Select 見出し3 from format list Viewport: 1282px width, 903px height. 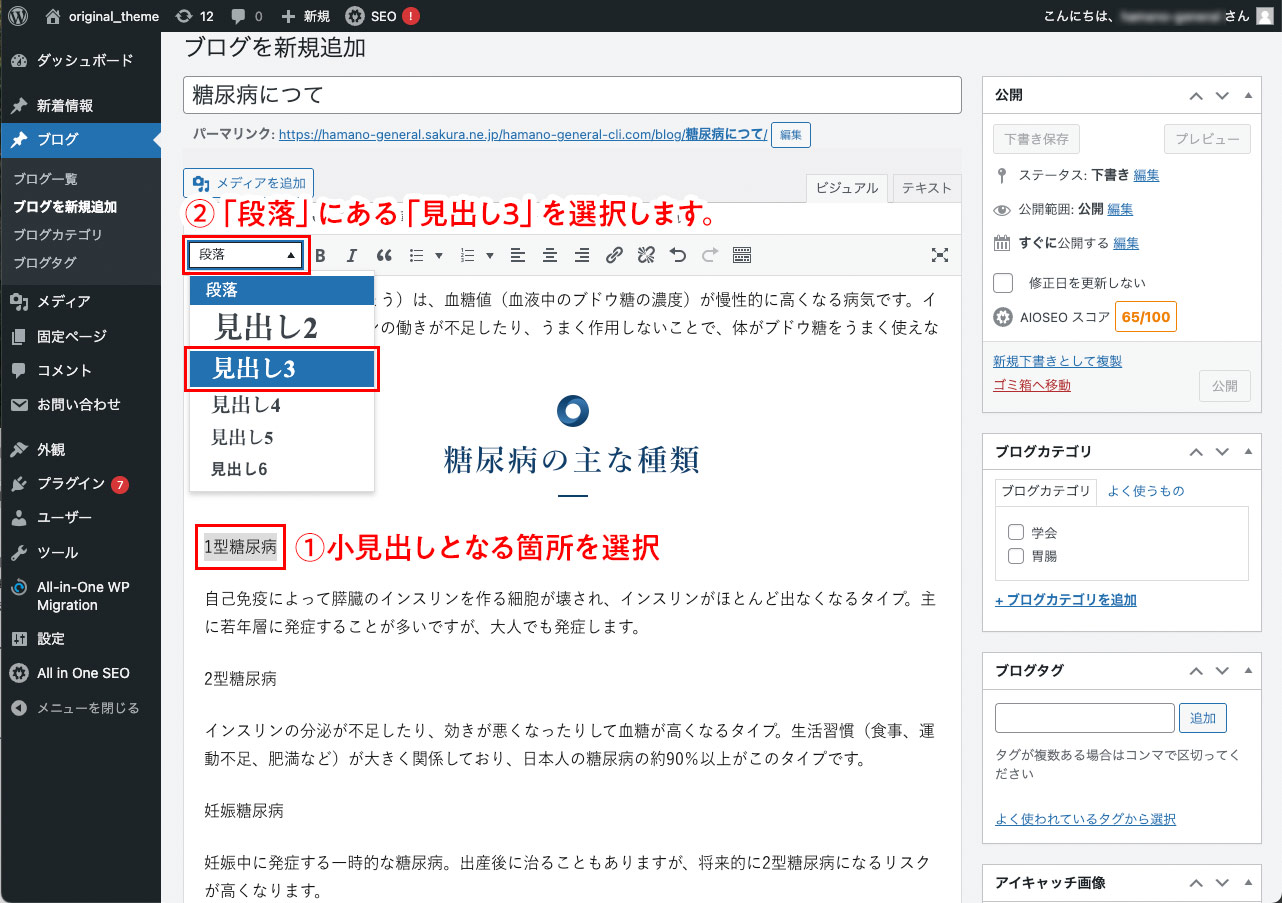[x=282, y=369]
